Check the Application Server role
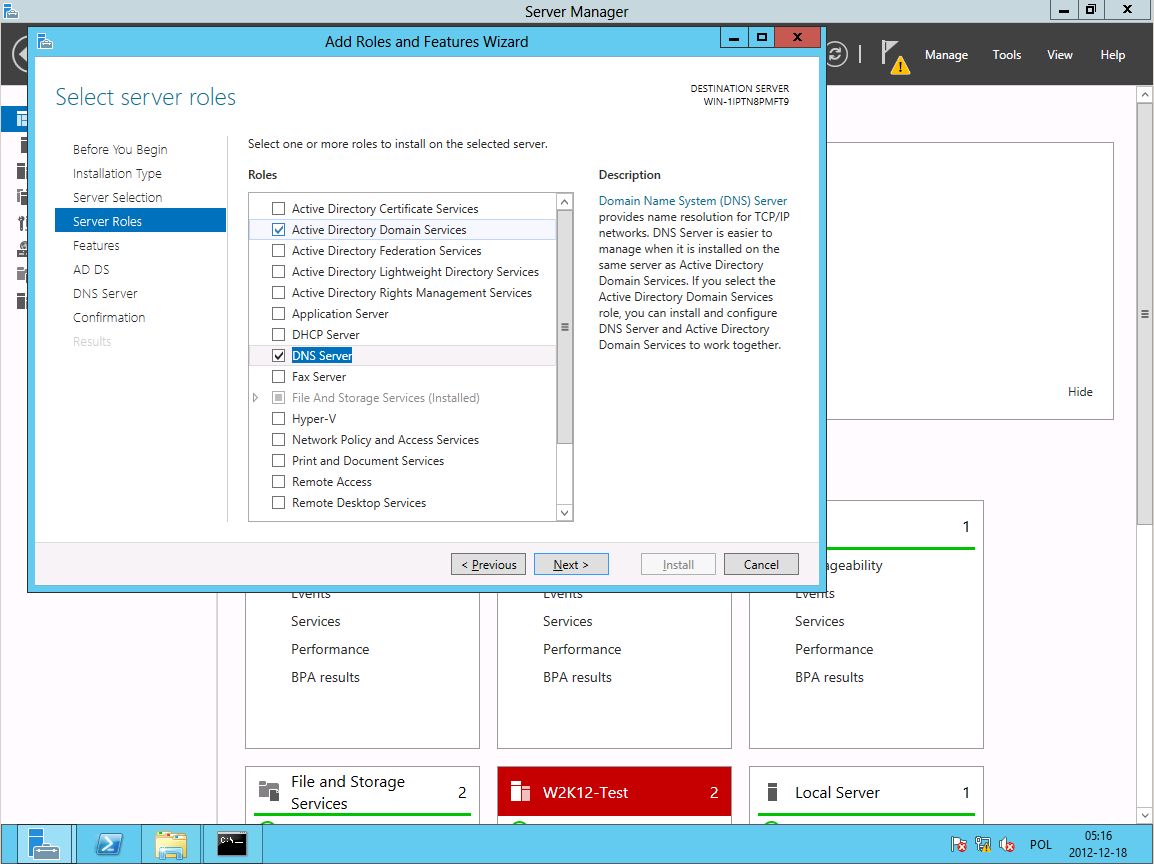The width and height of the screenshot is (1154, 864). (278, 314)
